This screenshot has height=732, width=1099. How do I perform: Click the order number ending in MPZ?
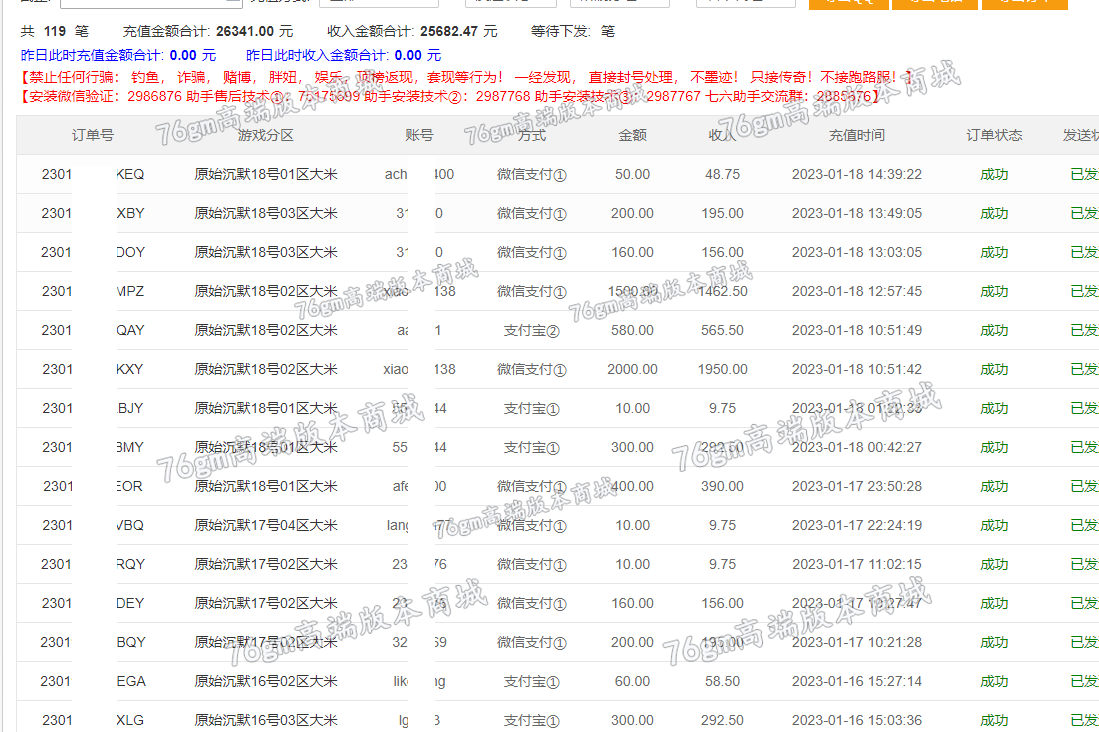tap(93, 292)
